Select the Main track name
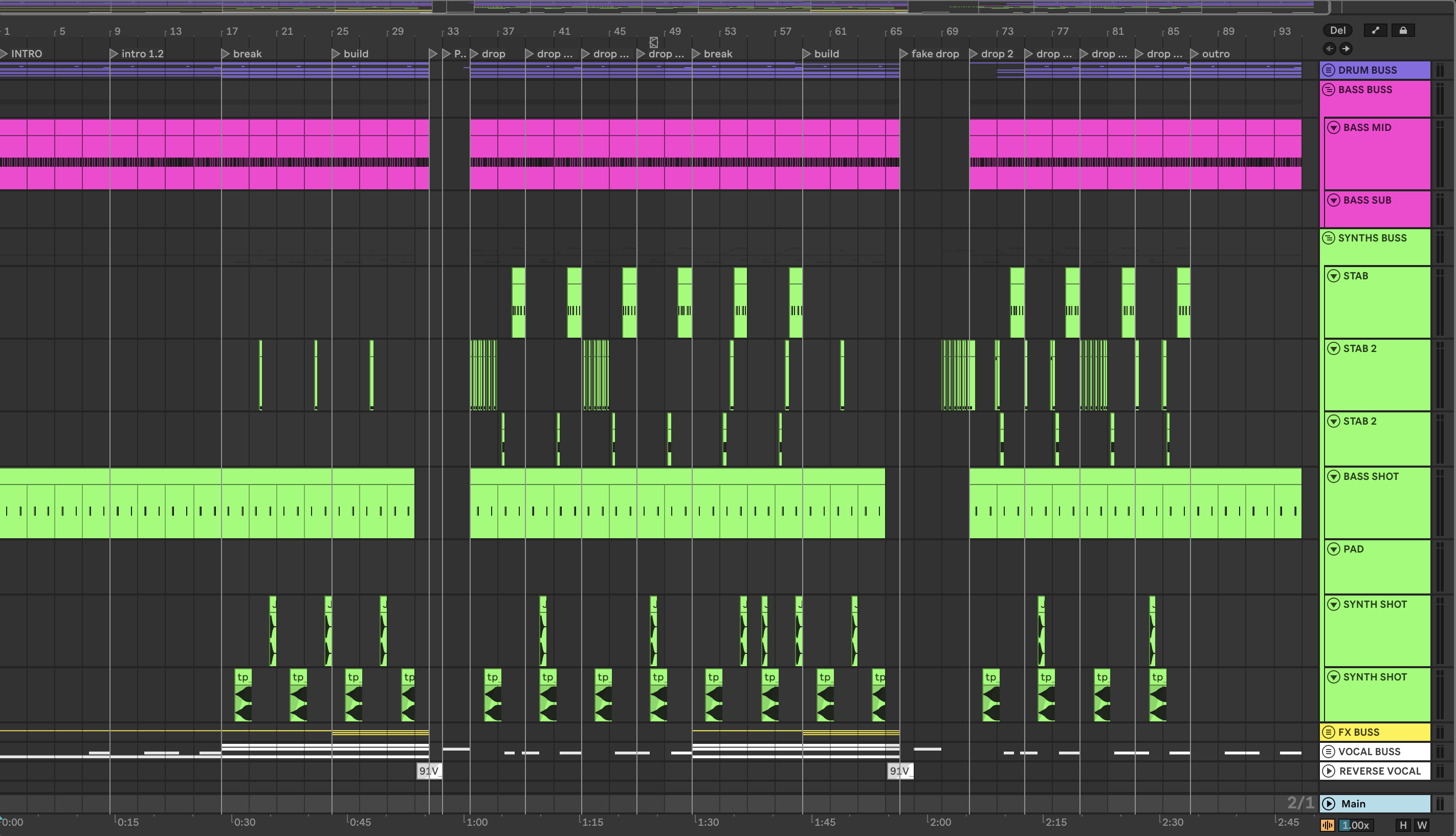 coord(1353,804)
